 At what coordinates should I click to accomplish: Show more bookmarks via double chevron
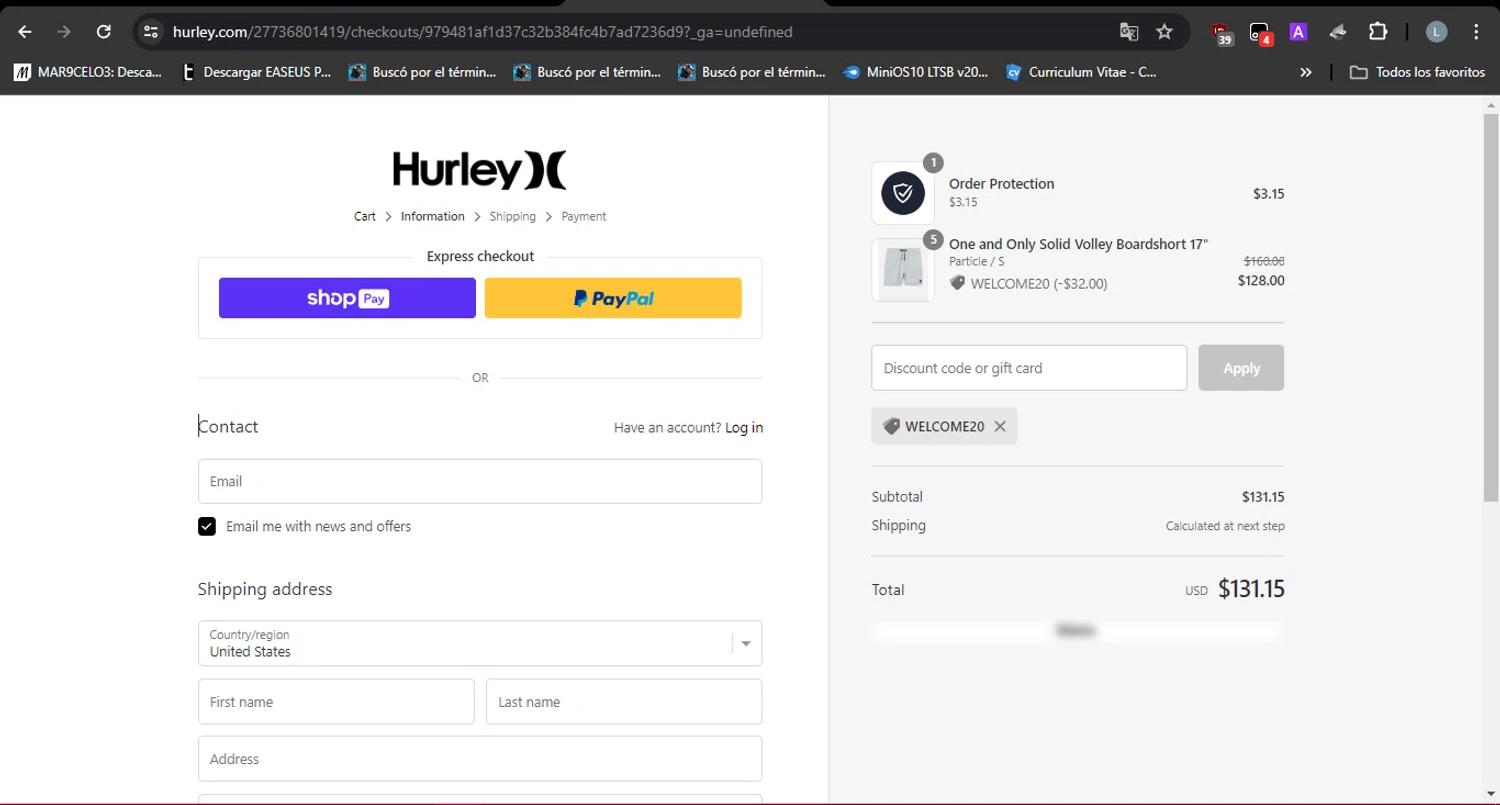(1305, 72)
